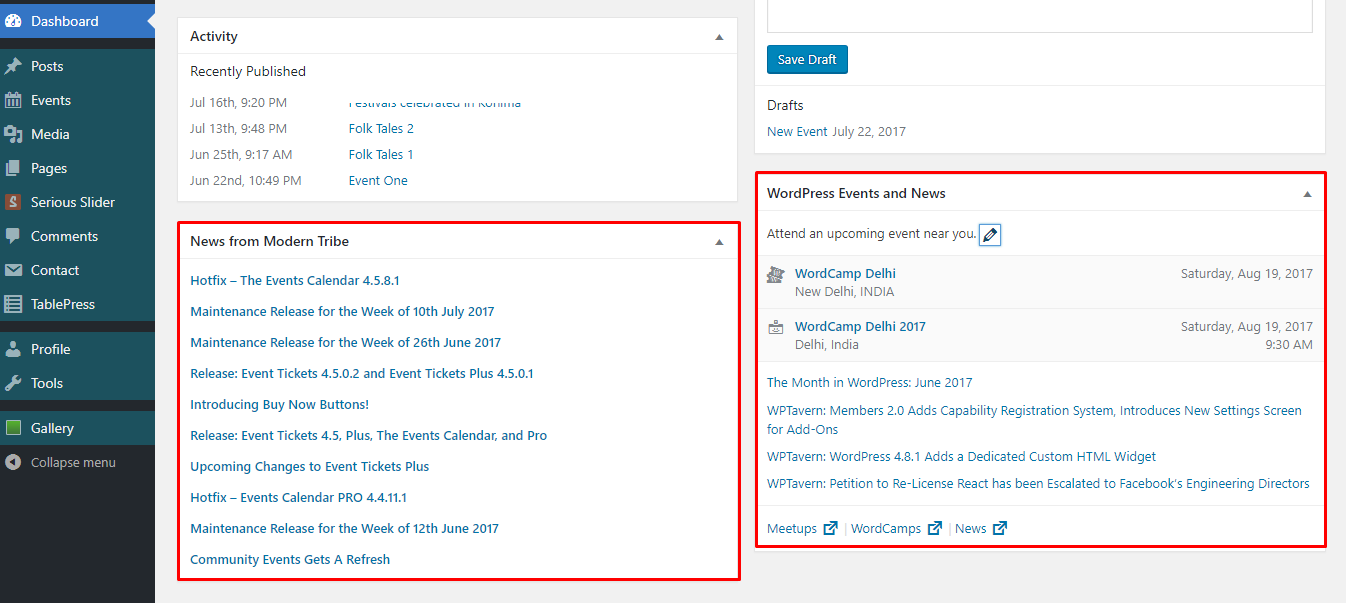Screen dimensions: 1346x603
Task: Click external link icon beside WordCamps
Action: click(x=935, y=528)
